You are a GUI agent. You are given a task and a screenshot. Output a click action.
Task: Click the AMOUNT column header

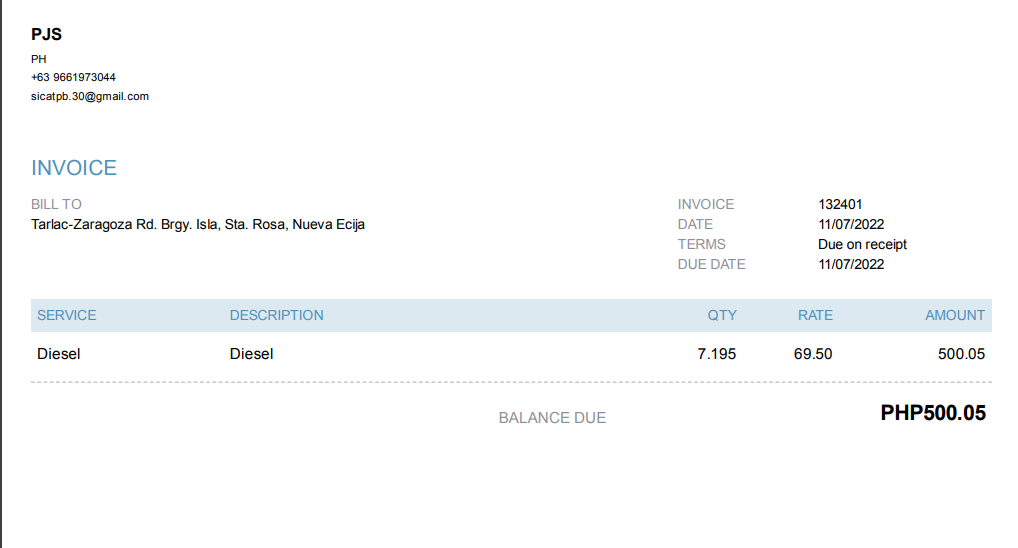(955, 315)
